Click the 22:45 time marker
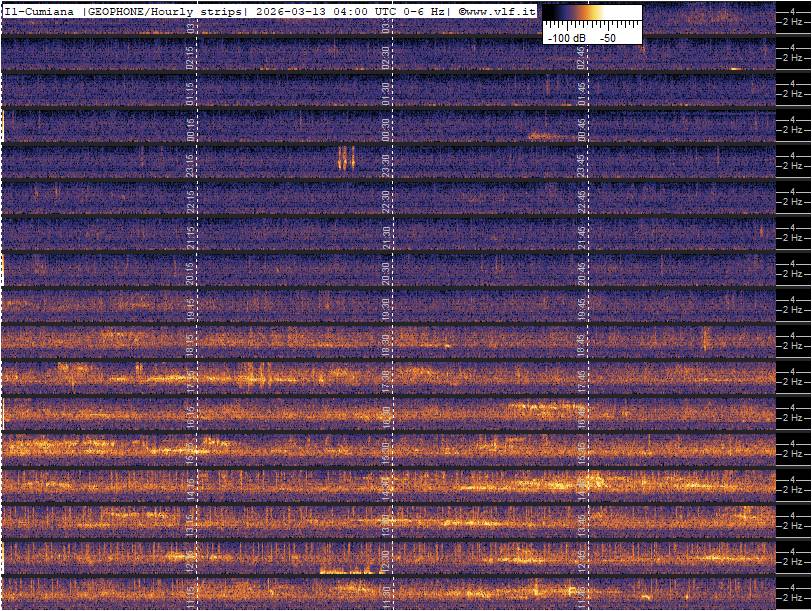This screenshot has height=611, width=812. [x=581, y=201]
